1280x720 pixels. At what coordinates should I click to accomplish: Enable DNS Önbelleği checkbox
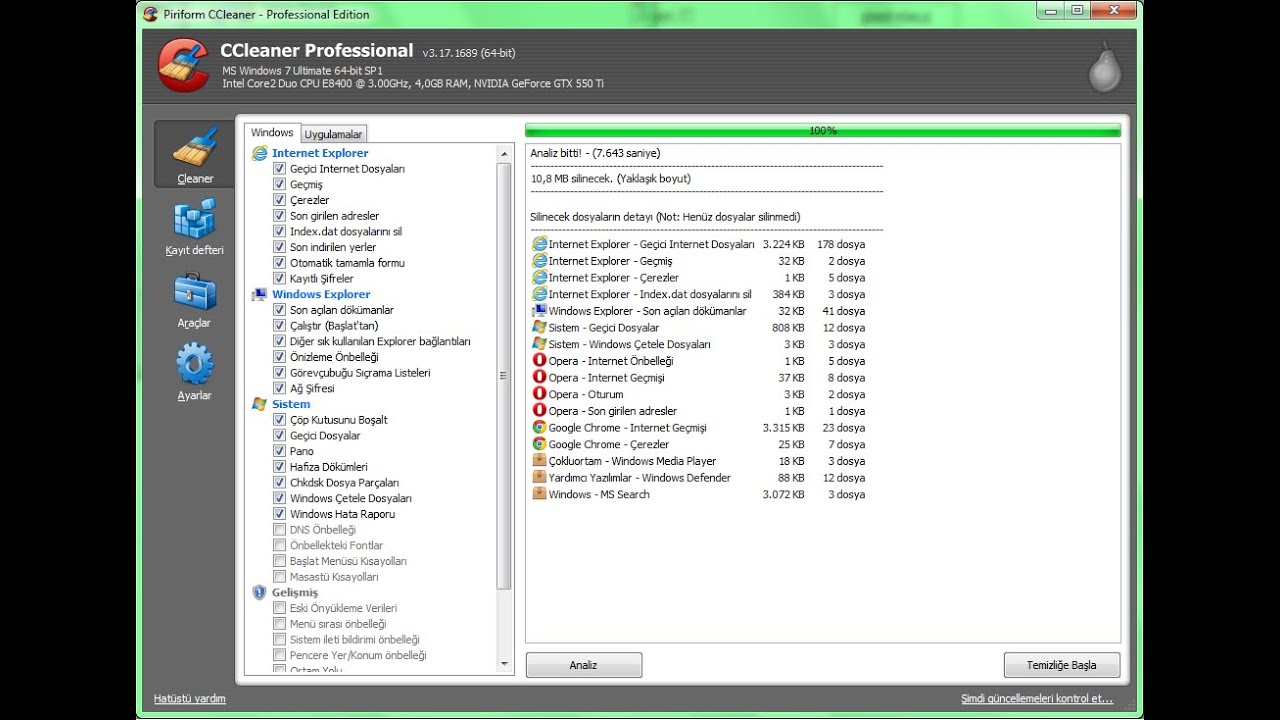[x=280, y=529]
